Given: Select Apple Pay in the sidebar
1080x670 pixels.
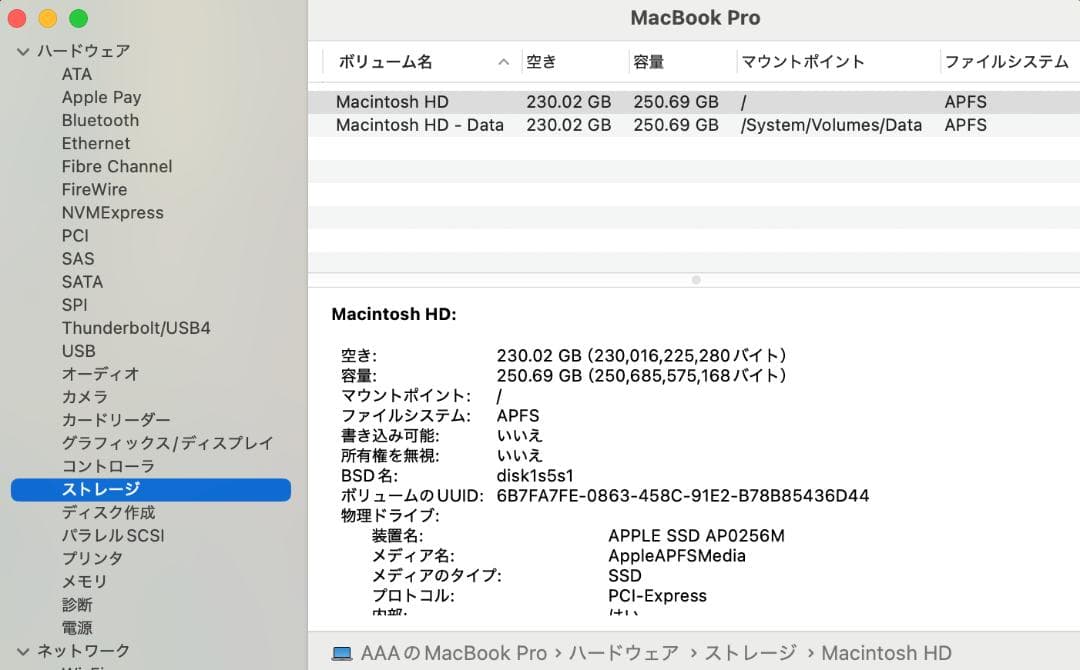Looking at the screenshot, I should [101, 97].
